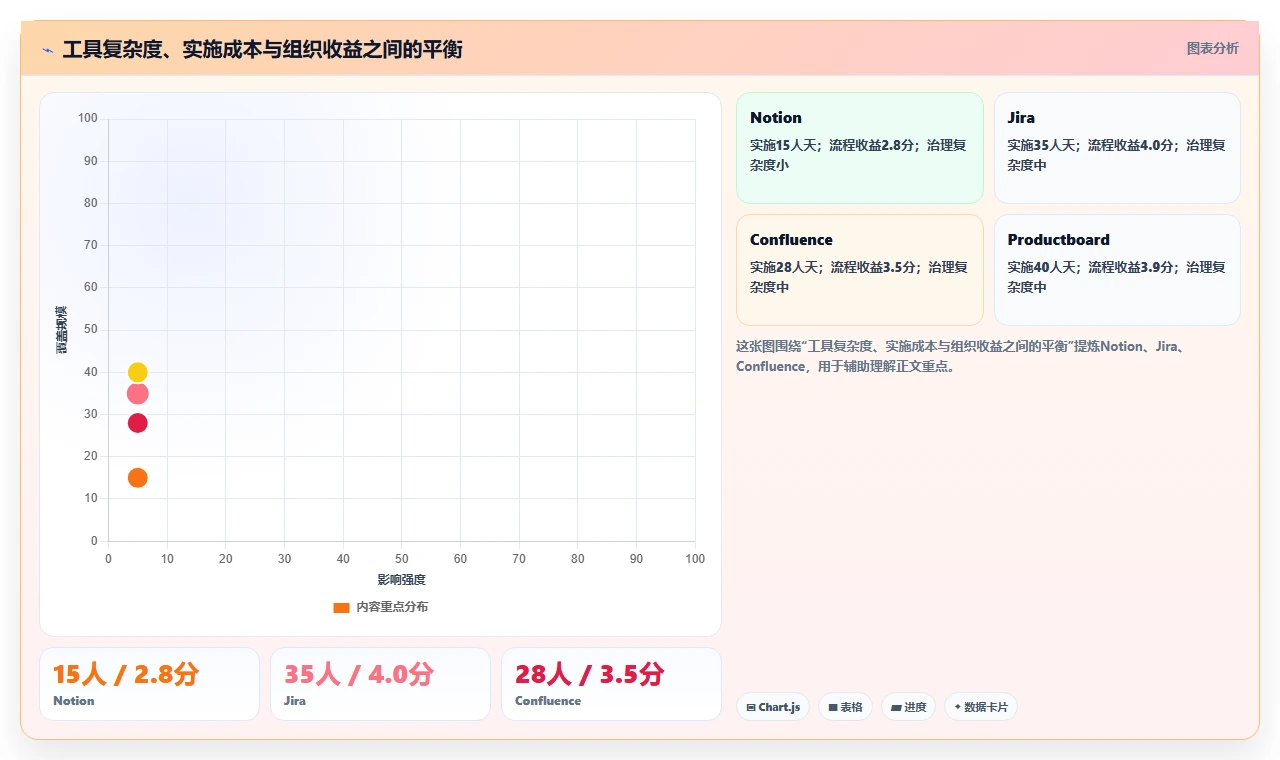
Task: Select the 表格 tag chip
Action: pyautogui.click(x=845, y=707)
